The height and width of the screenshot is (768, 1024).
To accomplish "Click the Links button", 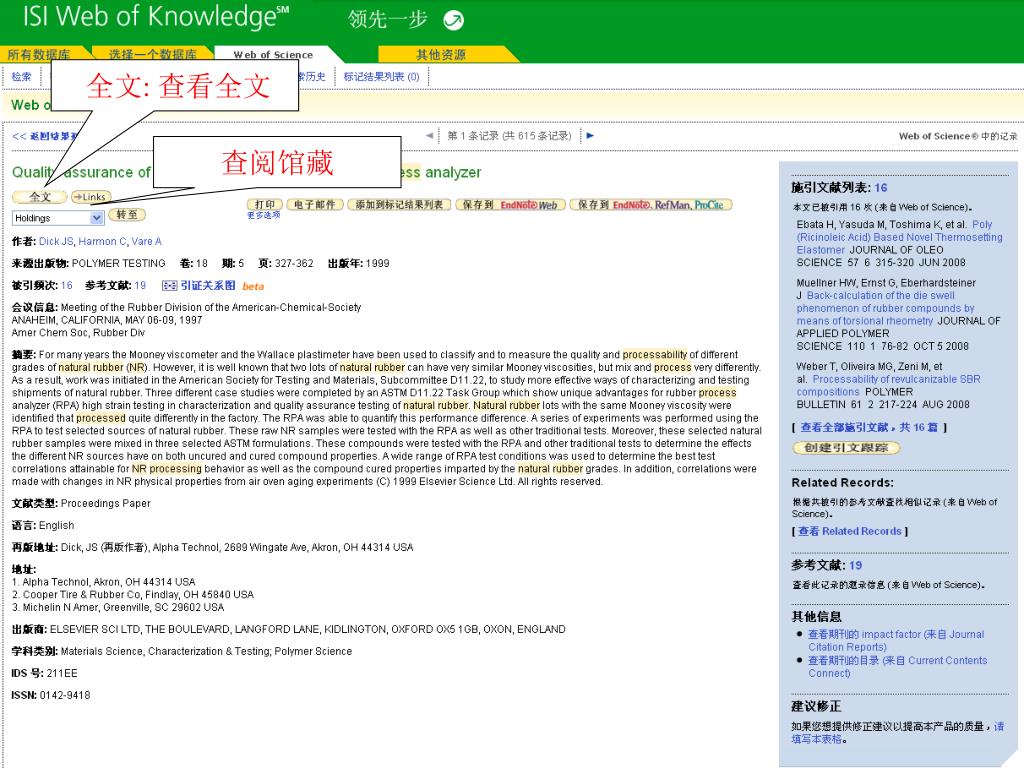I will tap(91, 197).
